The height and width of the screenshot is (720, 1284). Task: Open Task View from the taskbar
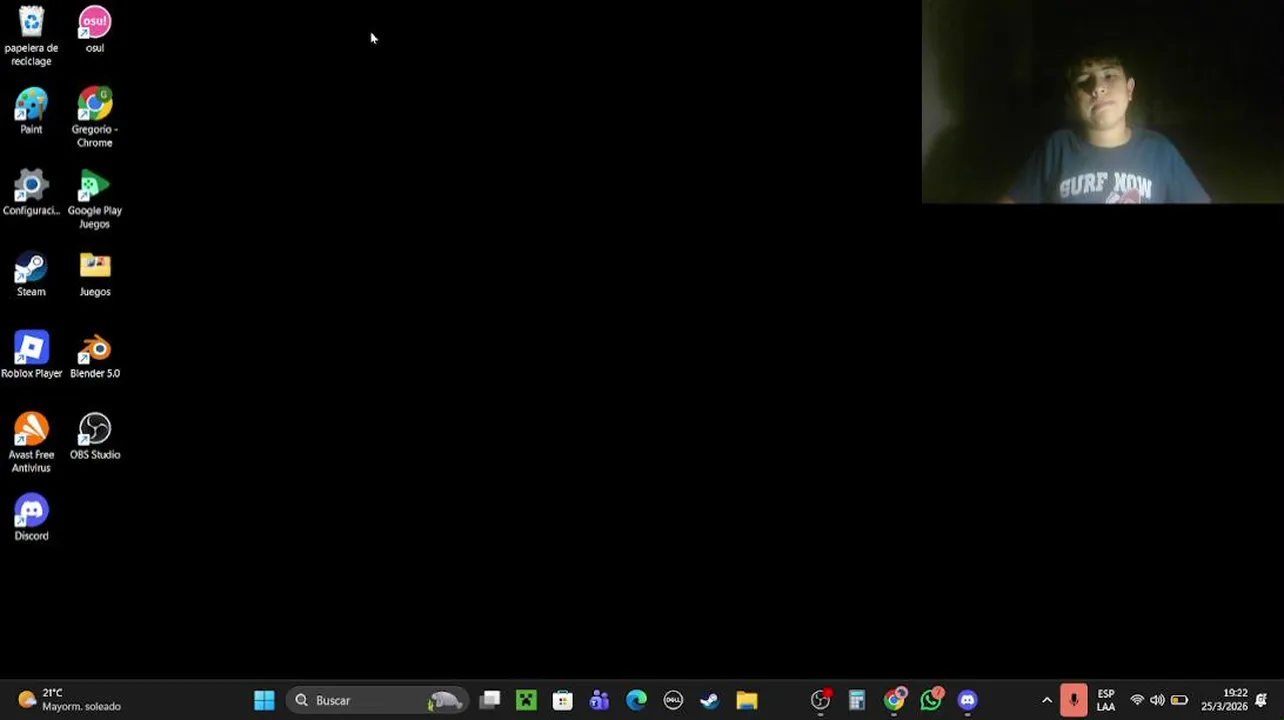tap(490, 700)
